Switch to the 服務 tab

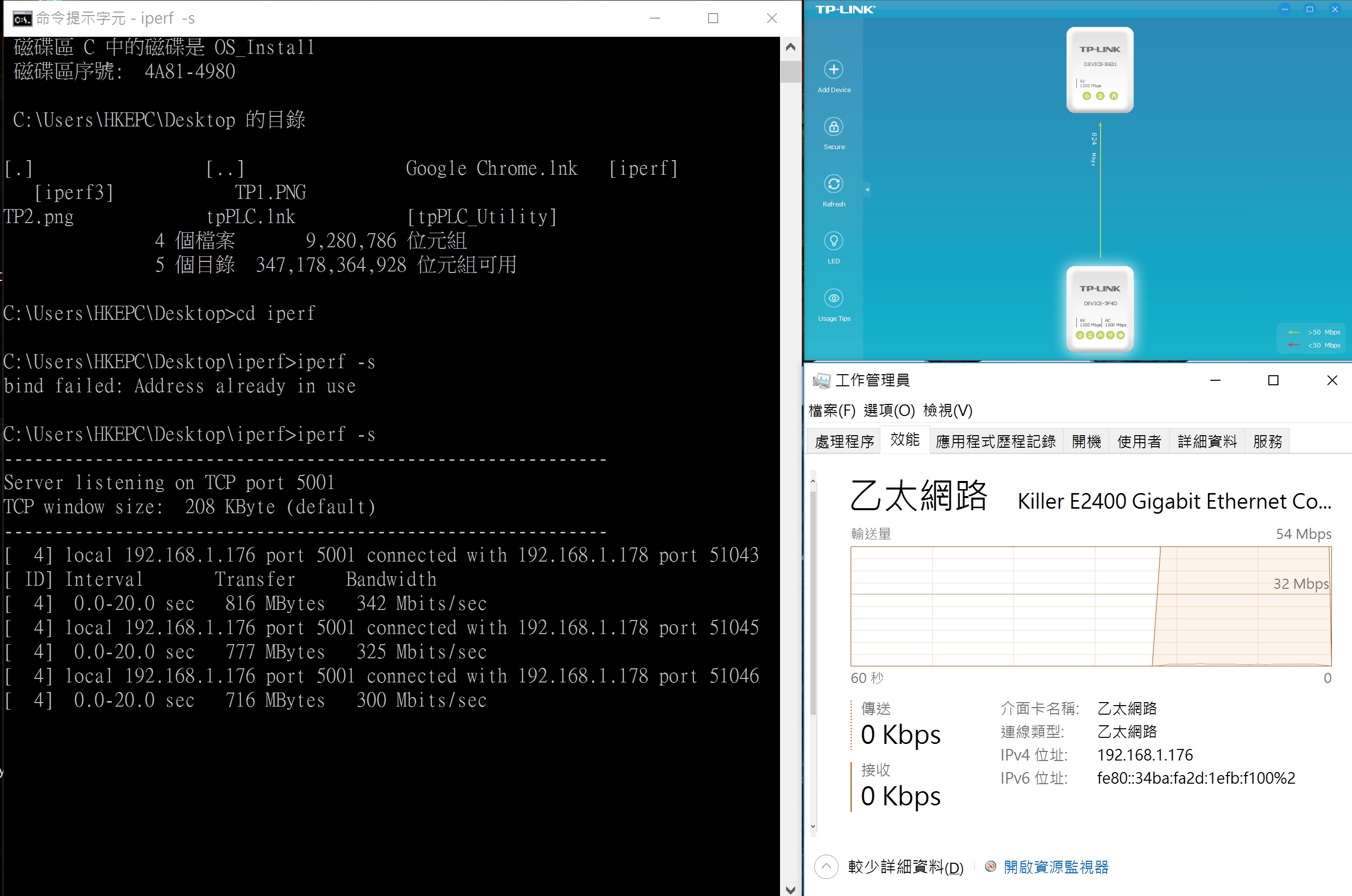tap(1267, 441)
